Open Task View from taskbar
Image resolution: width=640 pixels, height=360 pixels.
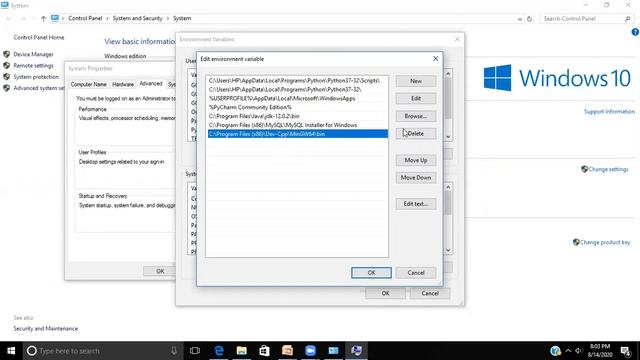(195, 351)
